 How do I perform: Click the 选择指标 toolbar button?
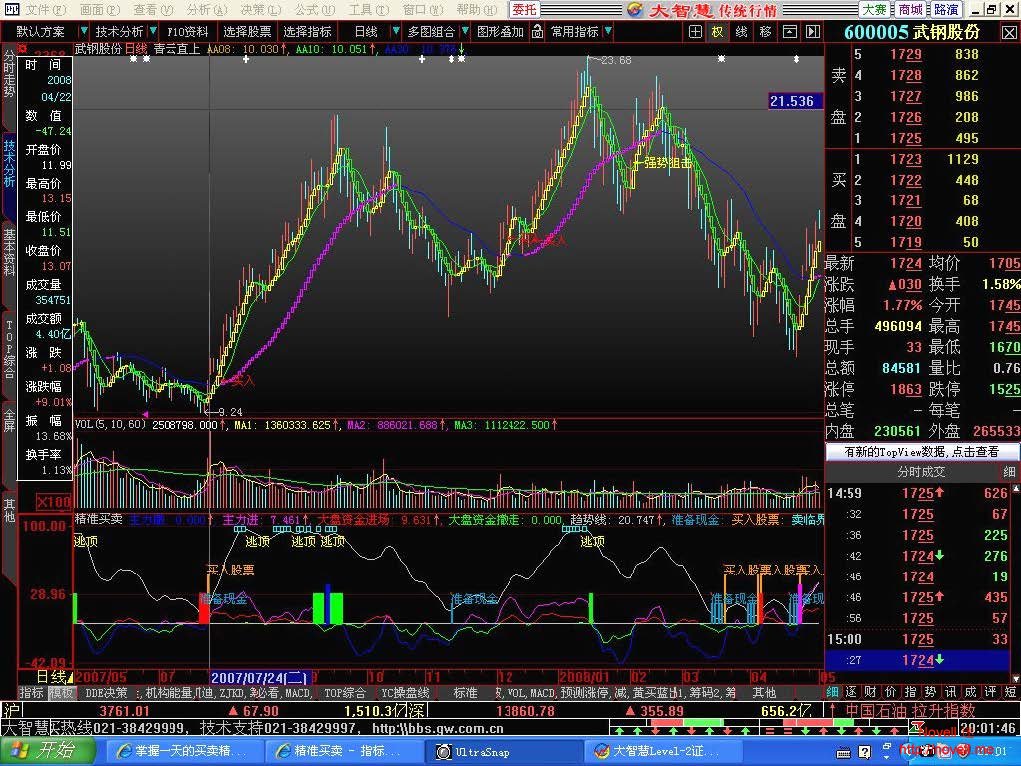click(307, 31)
